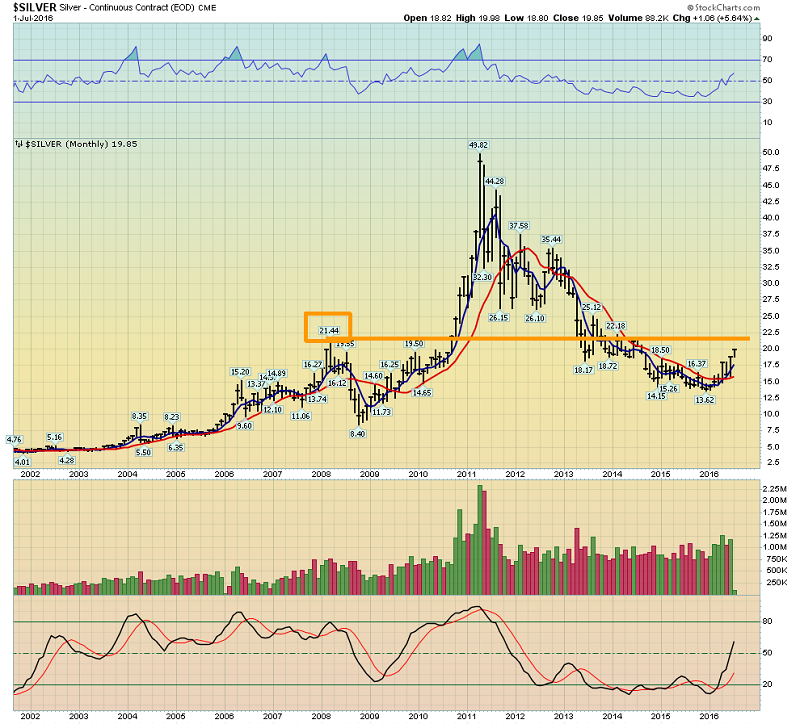Click the 11.73 low price label
800x724 pixels.
(x=381, y=412)
